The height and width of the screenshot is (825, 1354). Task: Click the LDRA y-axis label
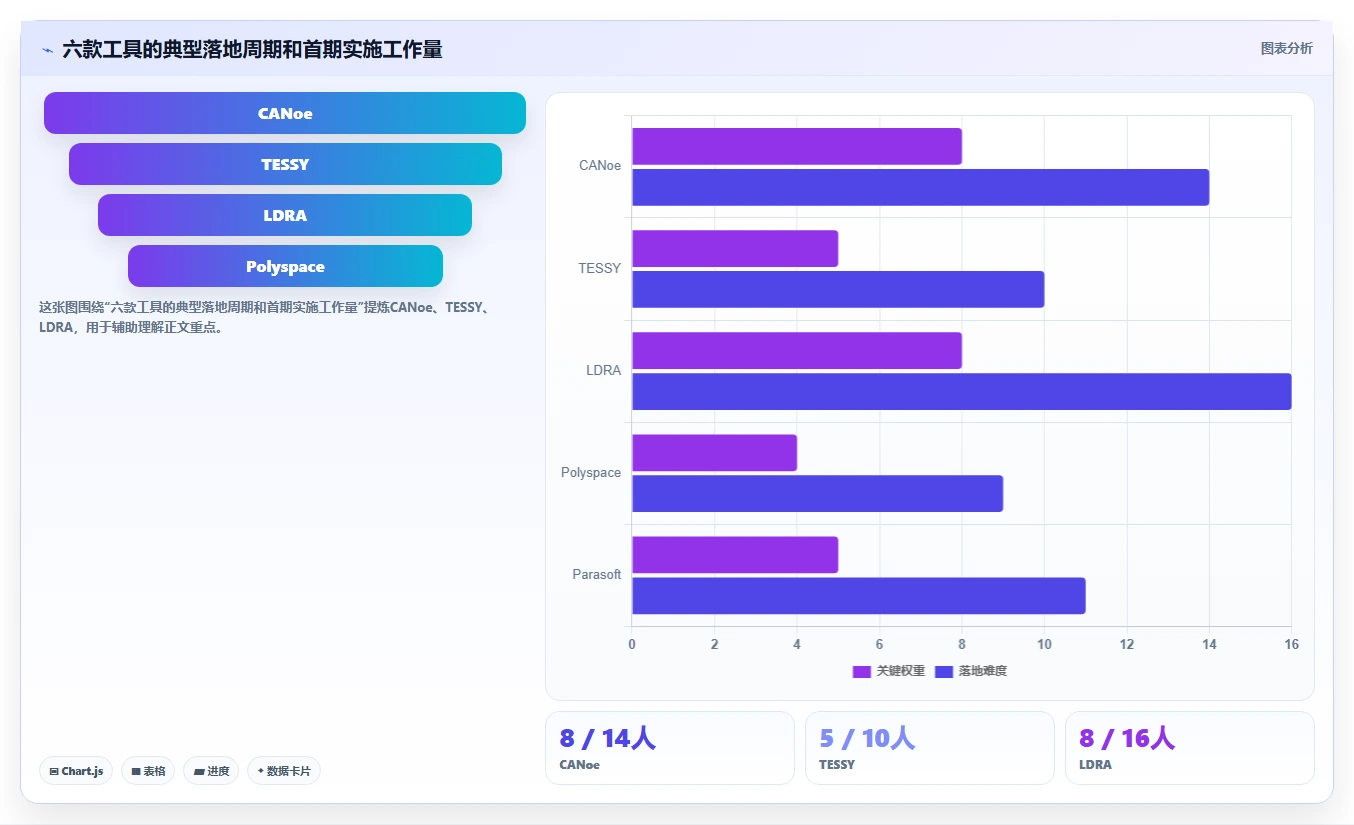pos(604,370)
